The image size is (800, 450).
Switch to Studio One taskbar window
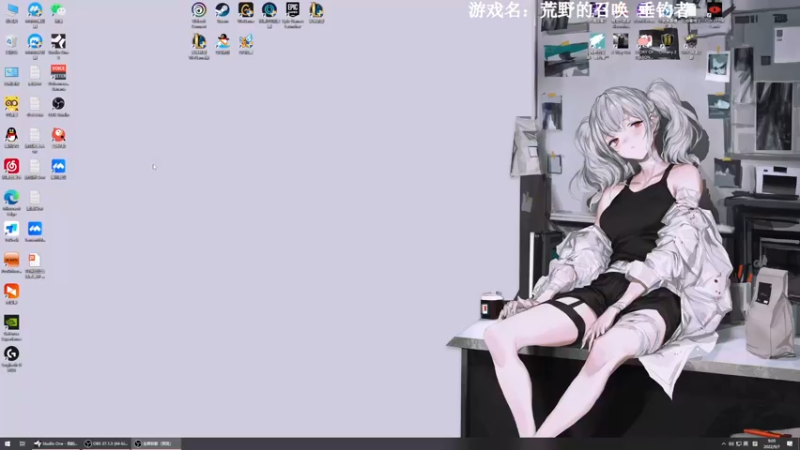tap(55, 443)
